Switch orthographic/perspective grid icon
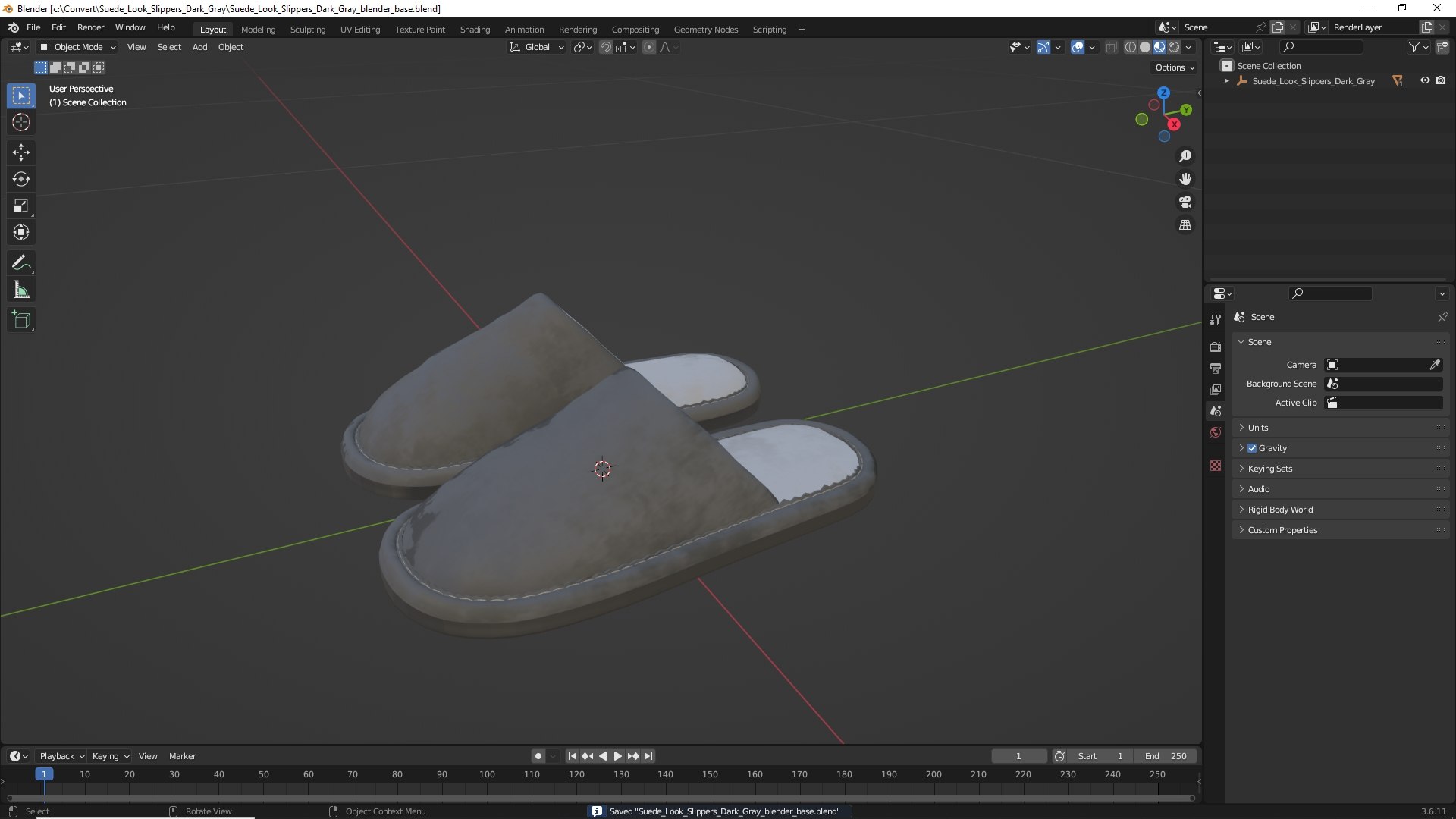This screenshot has height=819, width=1456. coord(1185,225)
